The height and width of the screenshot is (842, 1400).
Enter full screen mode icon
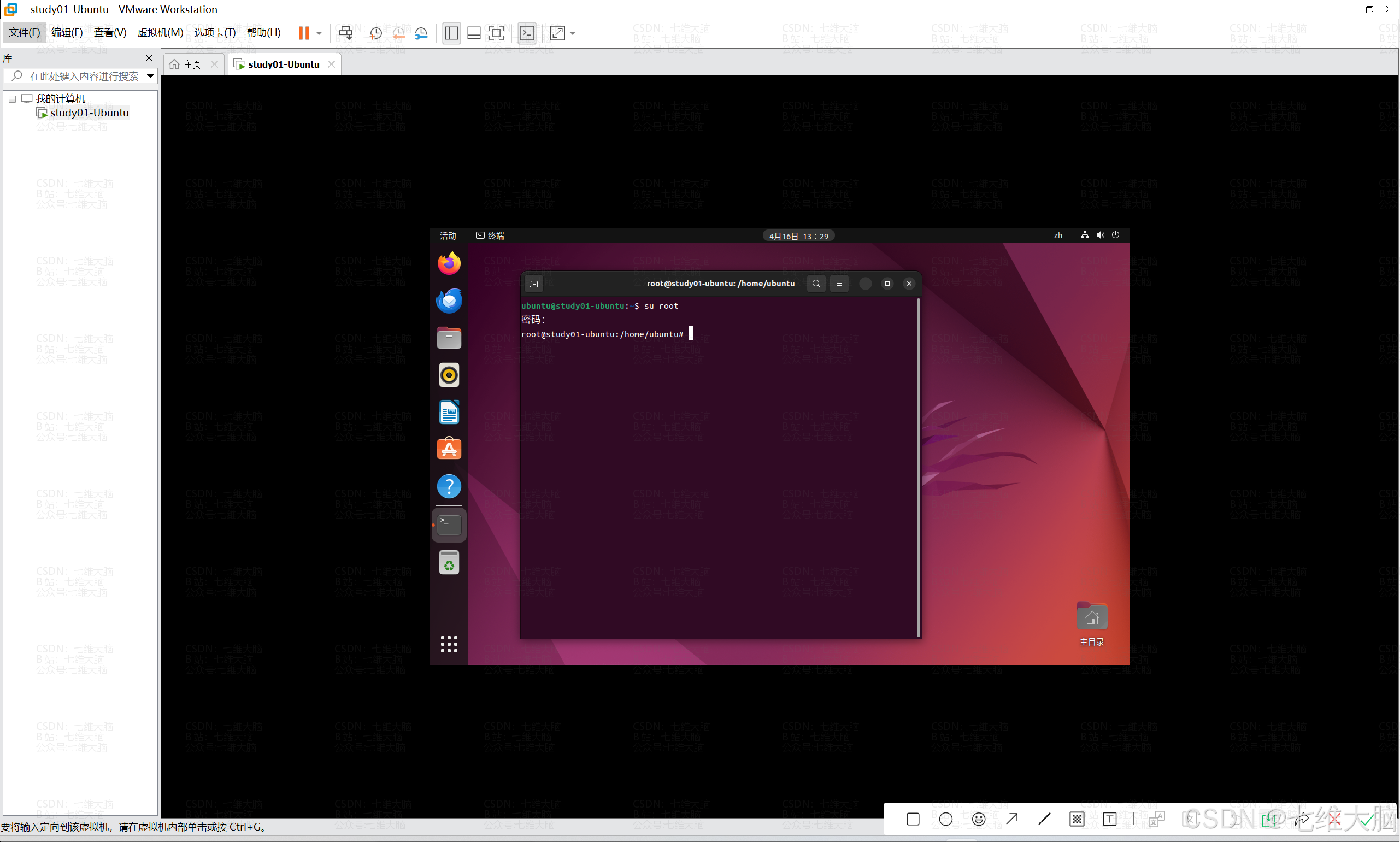point(496,33)
